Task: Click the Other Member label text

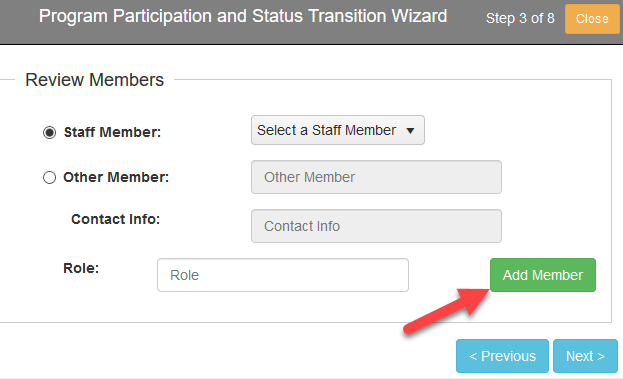Action: click(x=116, y=177)
